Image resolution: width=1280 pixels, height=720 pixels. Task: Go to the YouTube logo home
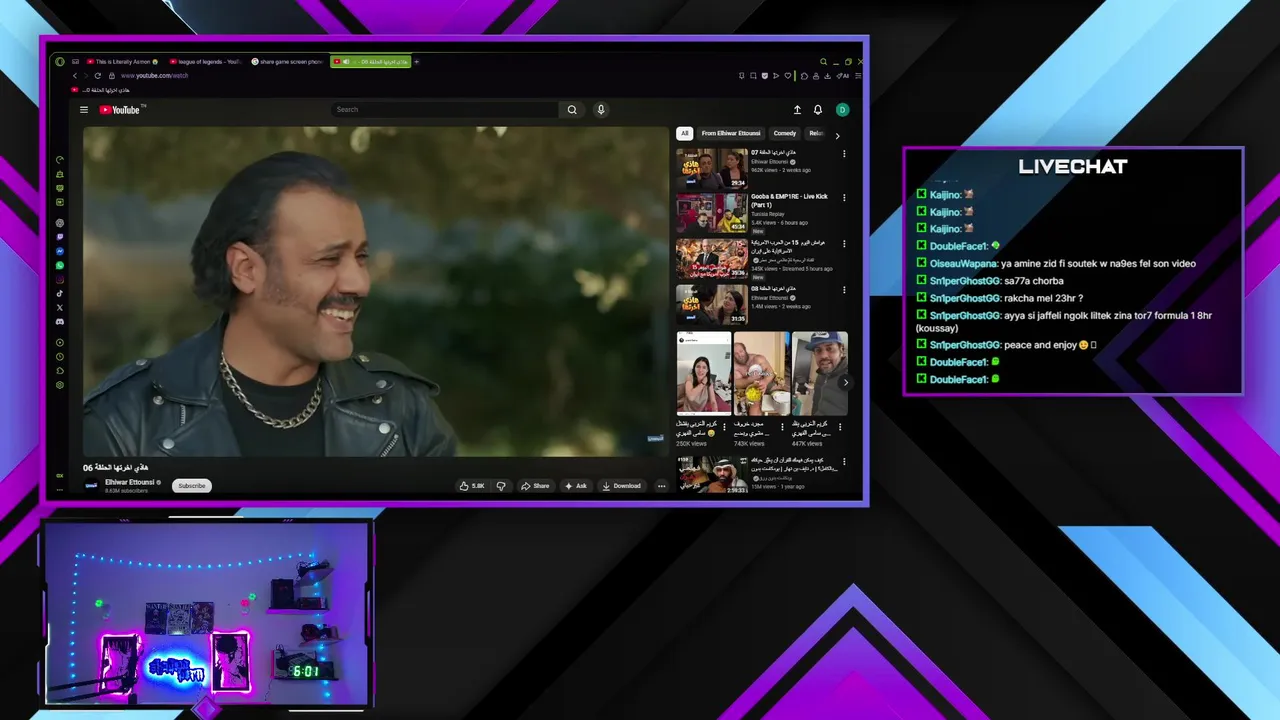point(121,110)
